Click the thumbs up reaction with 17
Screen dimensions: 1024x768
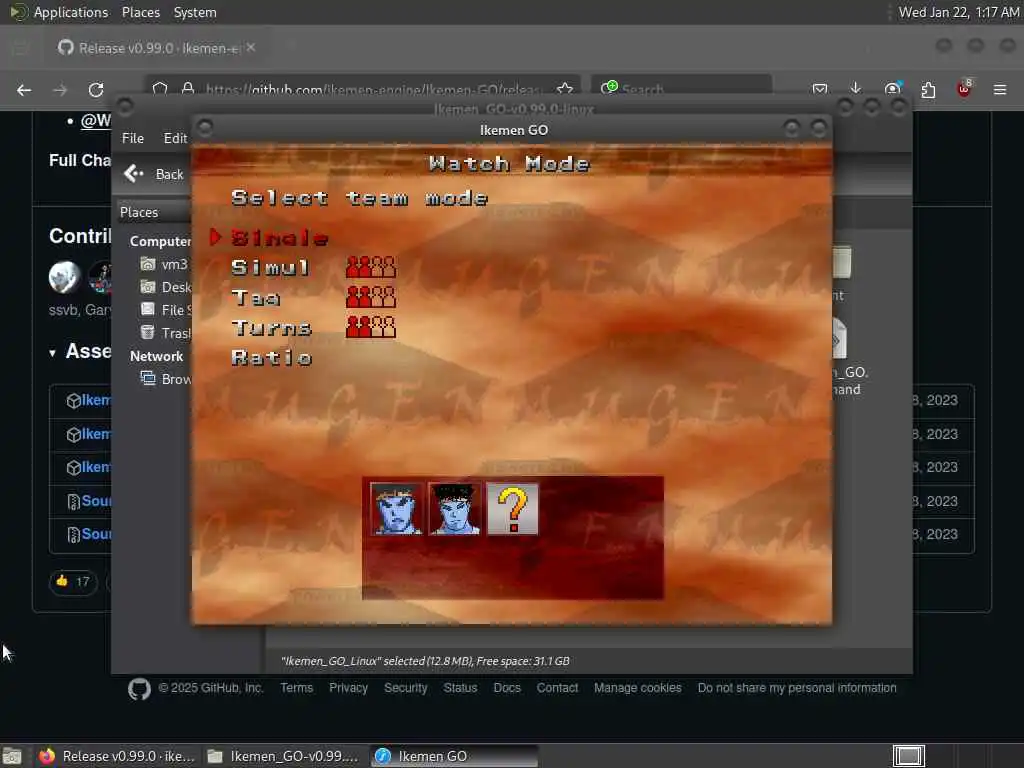[72, 581]
